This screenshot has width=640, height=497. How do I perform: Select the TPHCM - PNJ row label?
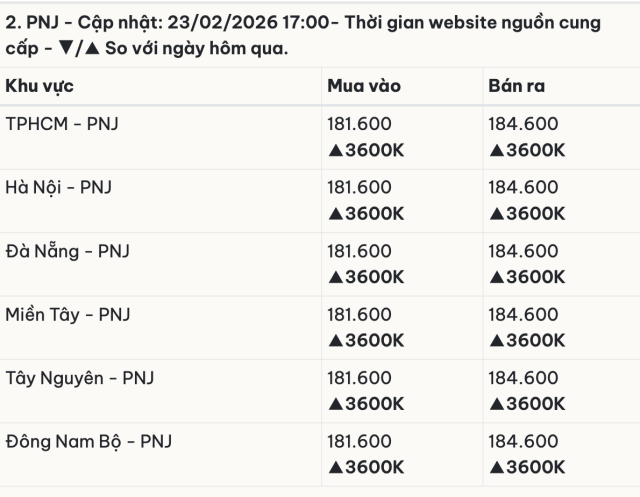click(63, 123)
